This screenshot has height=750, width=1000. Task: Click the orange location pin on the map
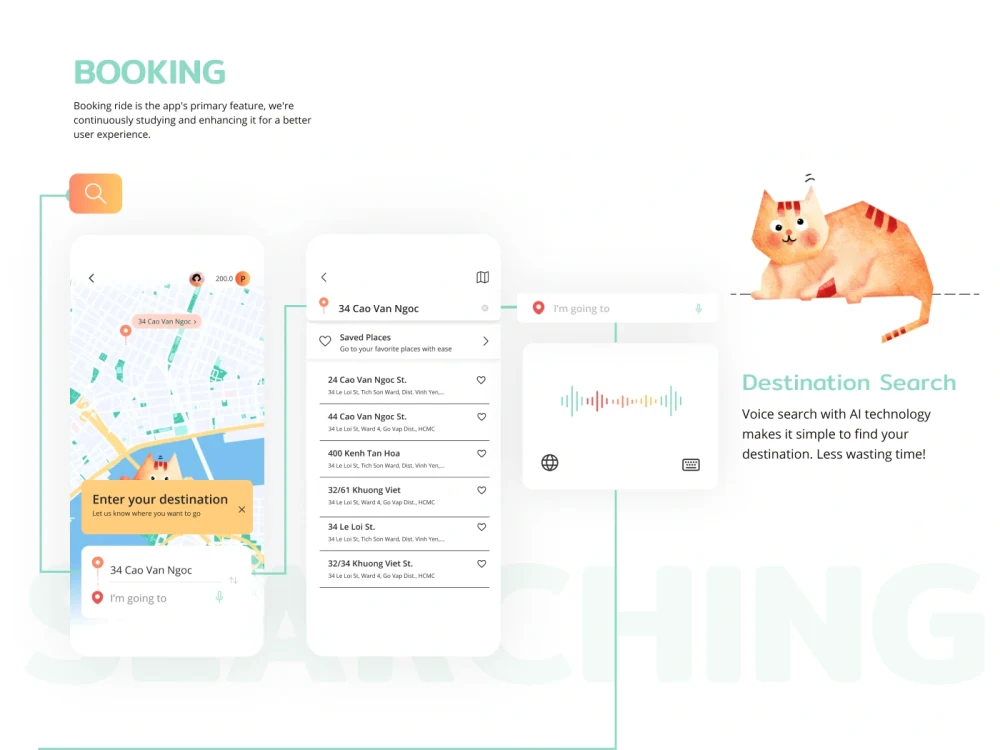(x=126, y=332)
